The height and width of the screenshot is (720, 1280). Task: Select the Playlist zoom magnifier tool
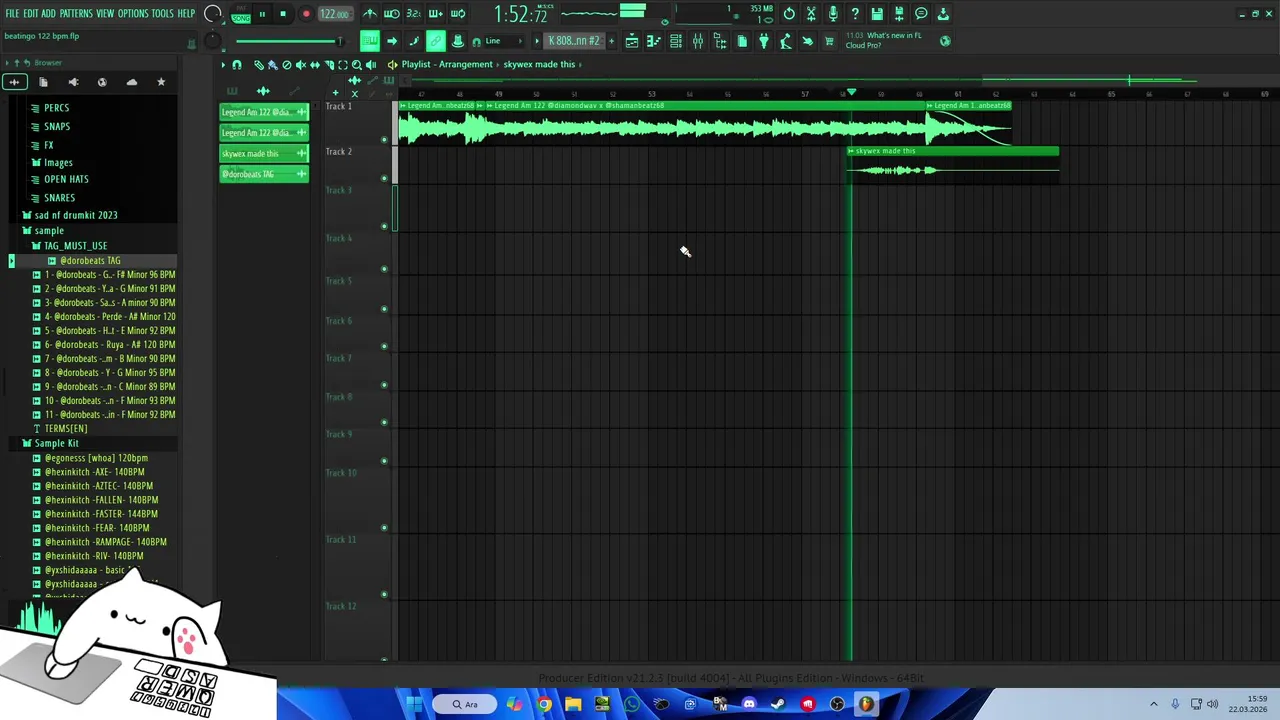(x=357, y=64)
